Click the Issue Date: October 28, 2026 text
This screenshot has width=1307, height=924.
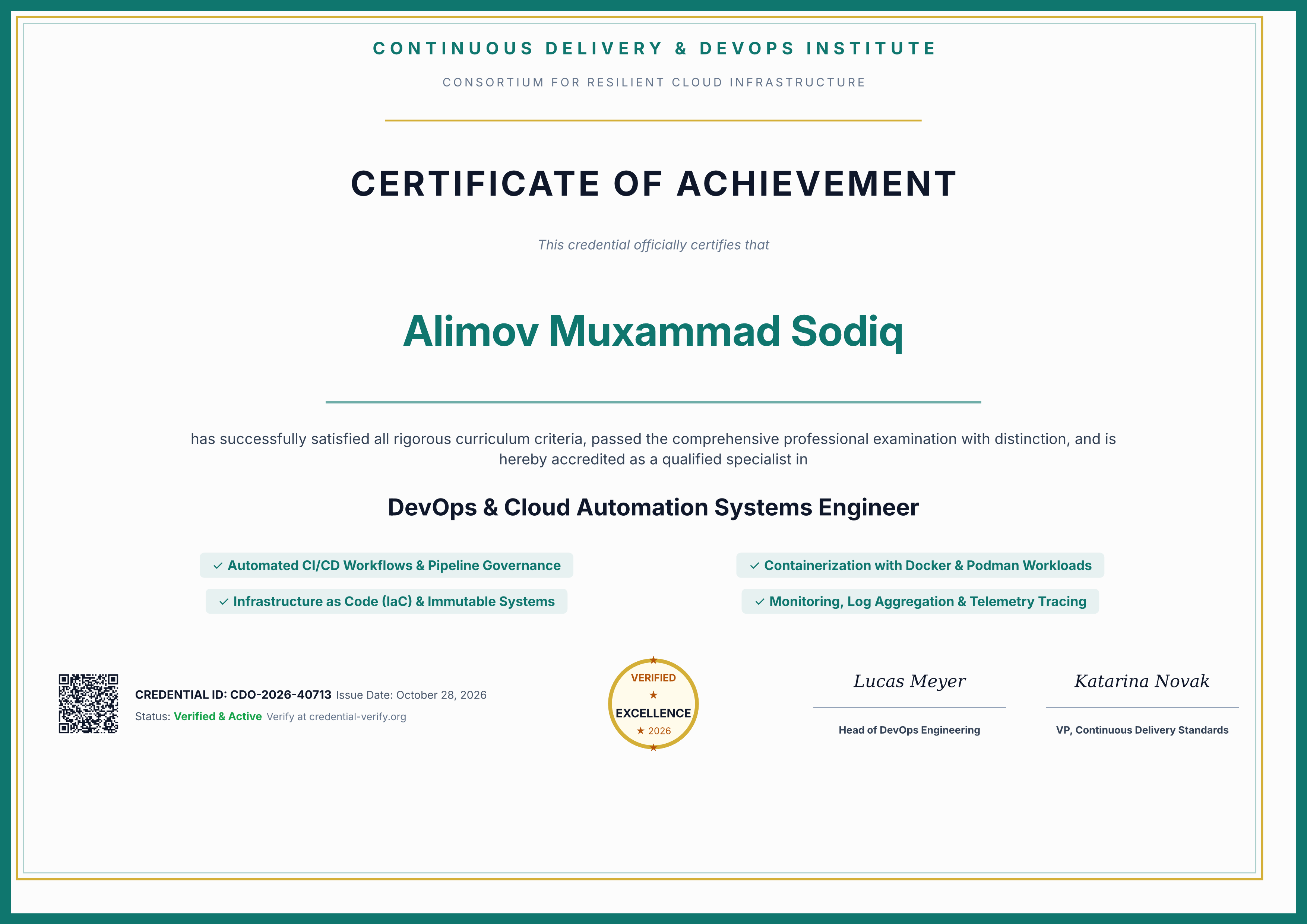[411, 694]
